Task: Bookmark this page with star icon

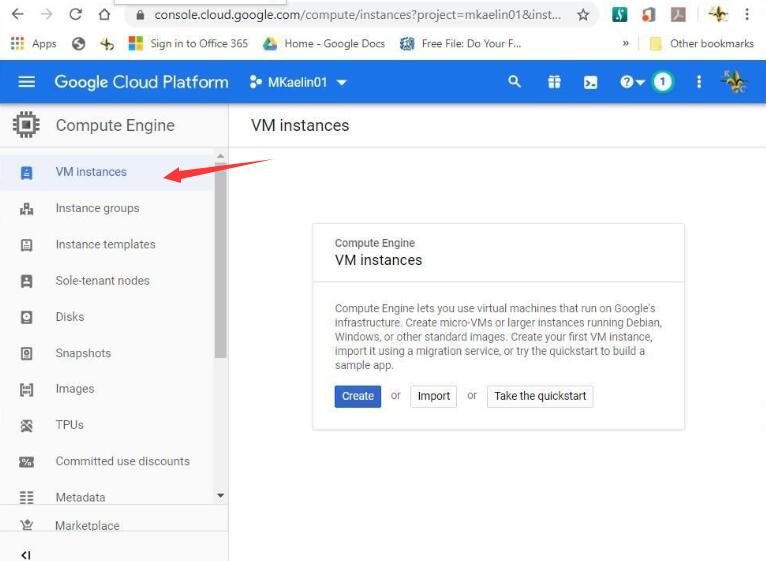Action: [583, 15]
